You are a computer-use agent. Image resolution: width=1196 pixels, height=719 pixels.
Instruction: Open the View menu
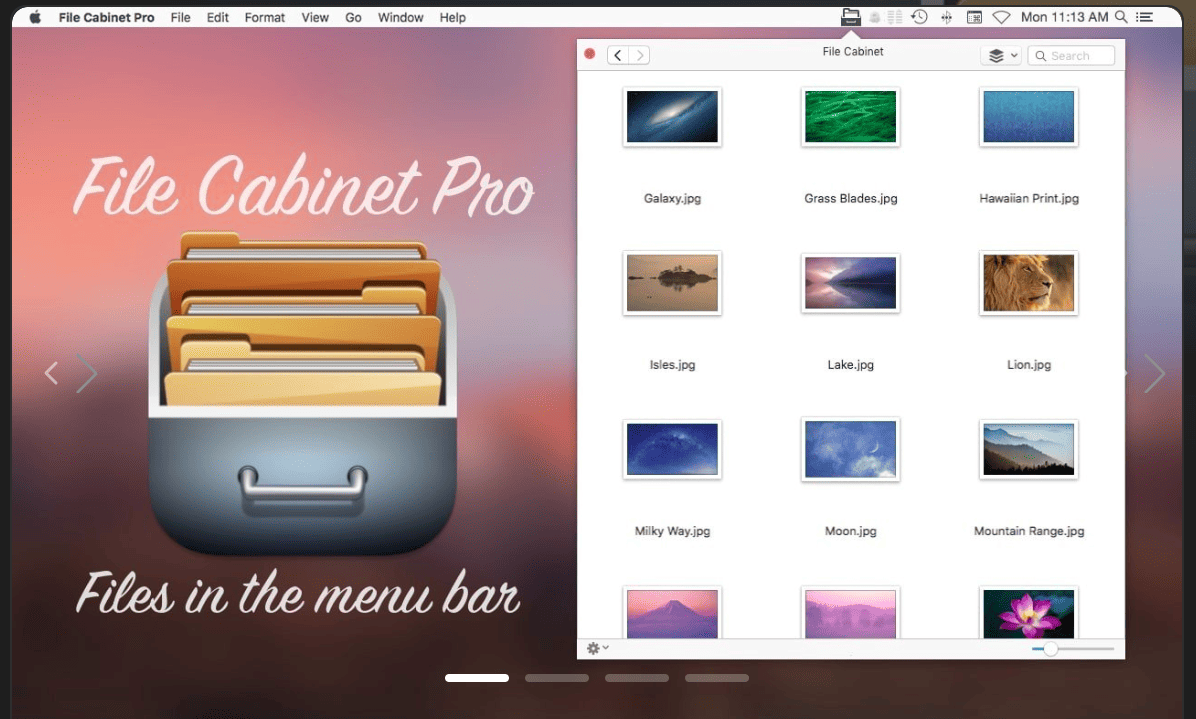(x=315, y=17)
